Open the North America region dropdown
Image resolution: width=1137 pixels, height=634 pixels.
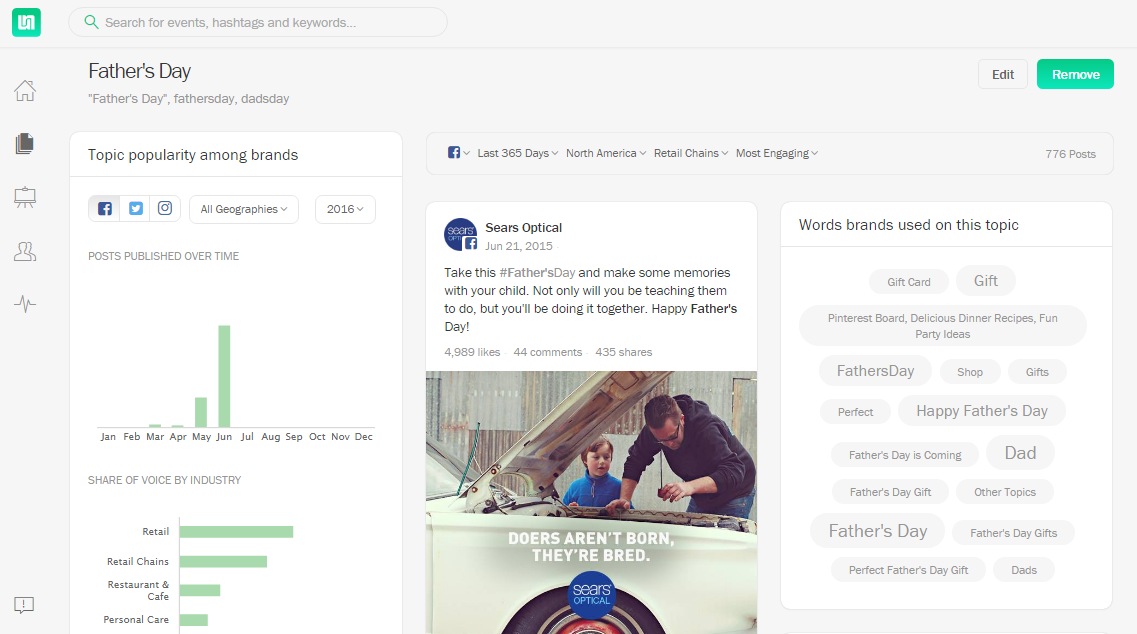pyautogui.click(x=606, y=153)
